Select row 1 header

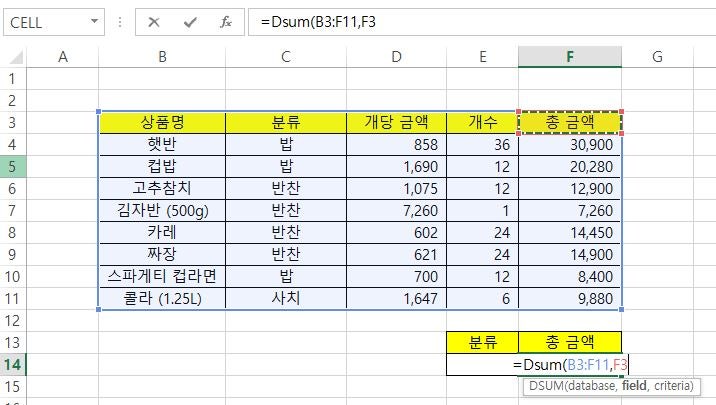[13, 79]
